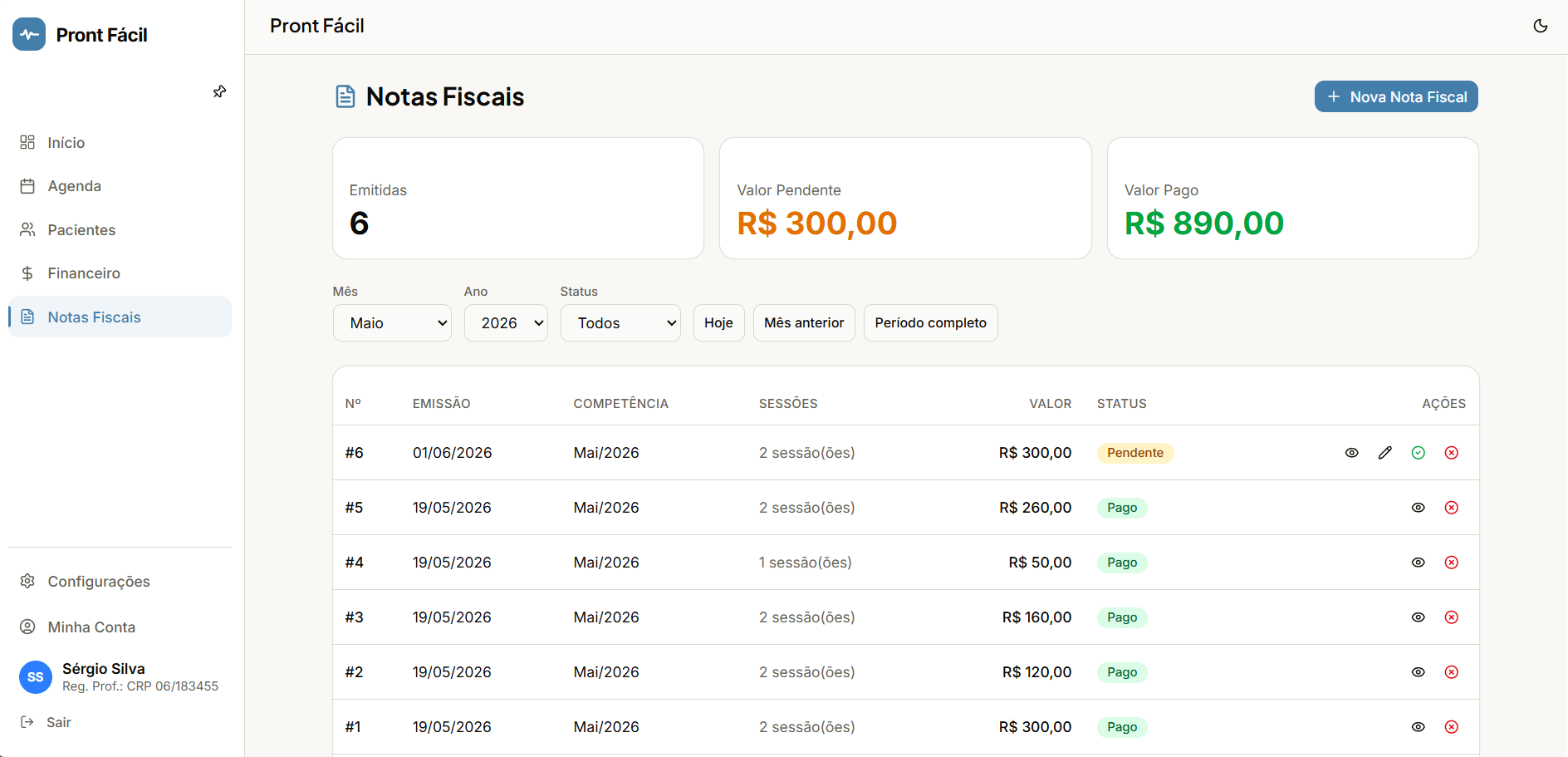This screenshot has height=757, width=1568.
Task: Click the Pago badge on invoice #5
Action: pyautogui.click(x=1122, y=508)
